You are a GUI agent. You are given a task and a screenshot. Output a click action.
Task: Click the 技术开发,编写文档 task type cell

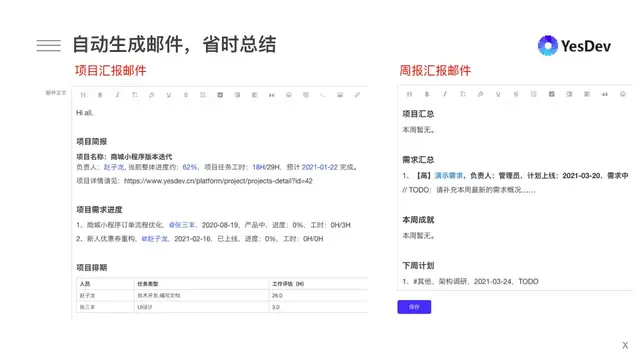pos(159,296)
